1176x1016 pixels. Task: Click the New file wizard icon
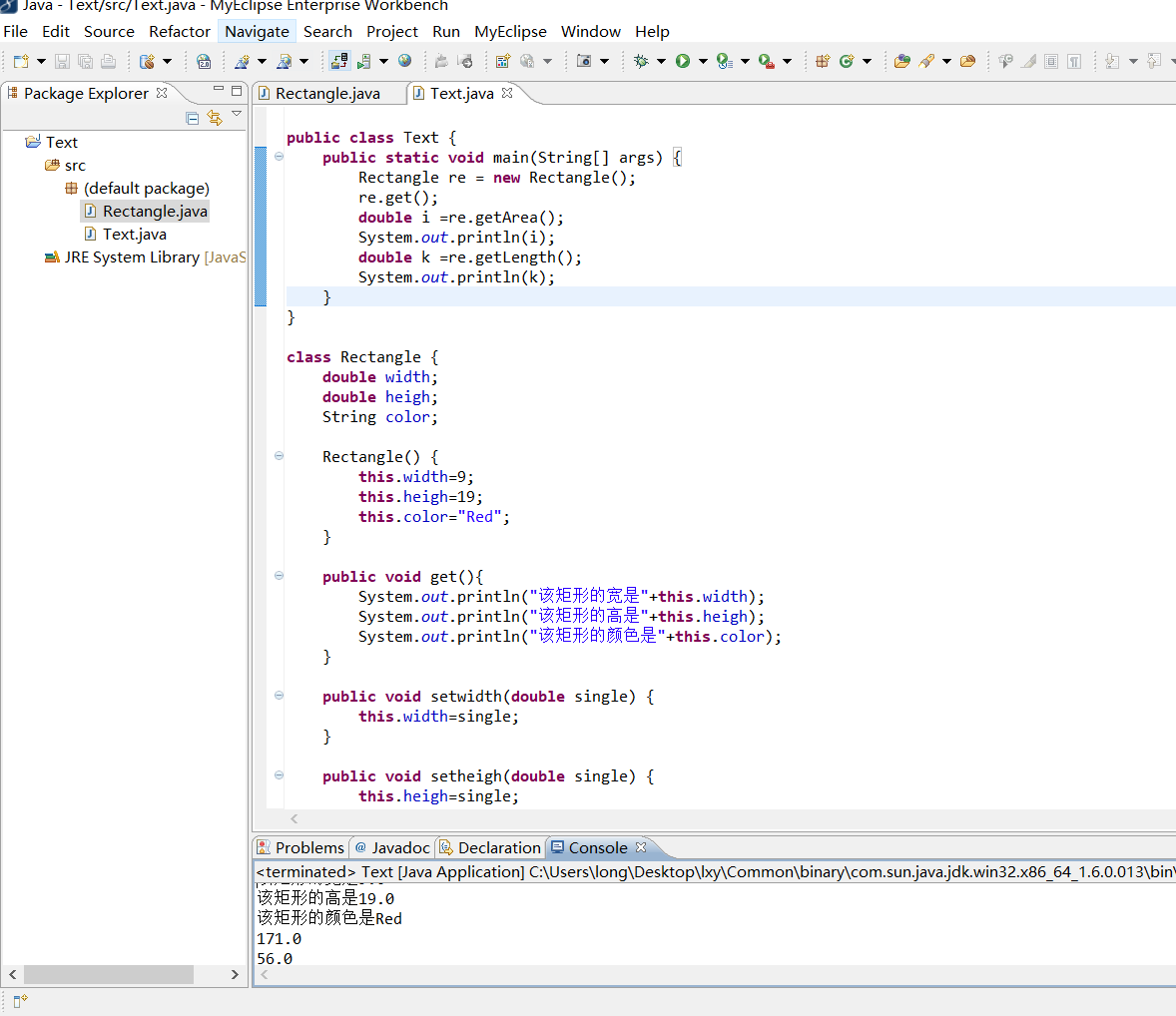coord(21,61)
